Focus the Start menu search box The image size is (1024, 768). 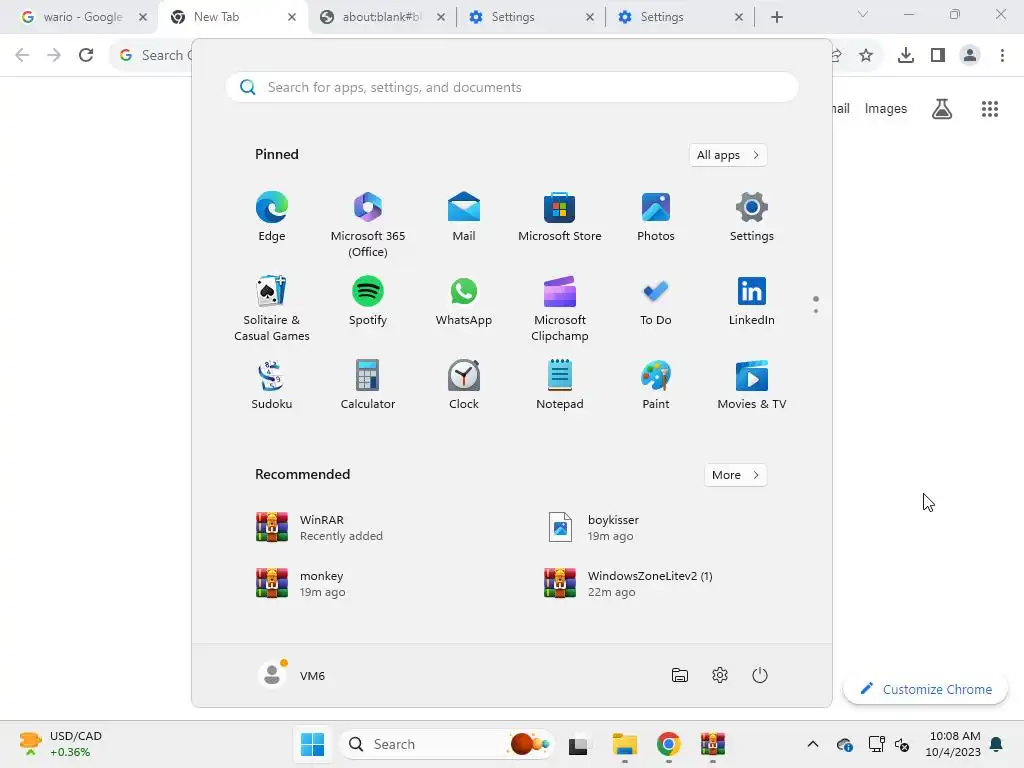pyautogui.click(x=512, y=88)
